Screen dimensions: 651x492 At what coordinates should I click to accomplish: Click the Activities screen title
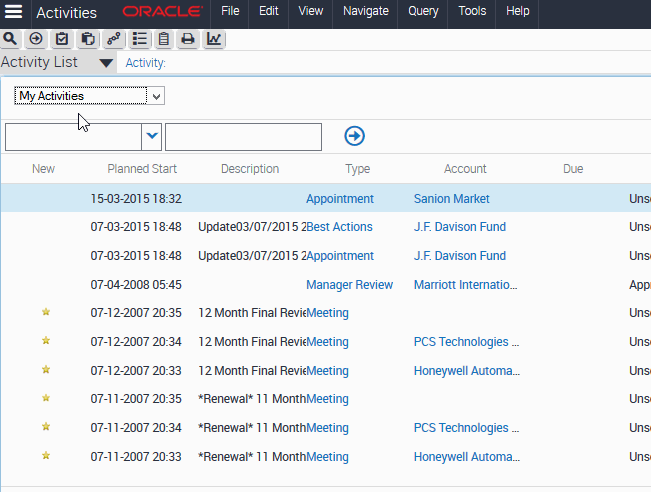66,13
